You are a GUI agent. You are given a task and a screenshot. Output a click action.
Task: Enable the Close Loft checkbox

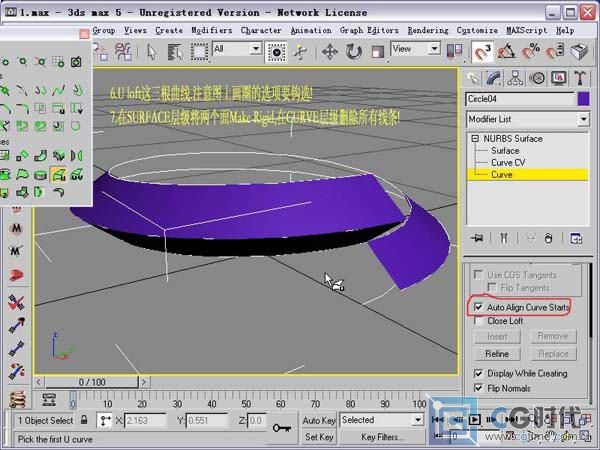pos(478,321)
